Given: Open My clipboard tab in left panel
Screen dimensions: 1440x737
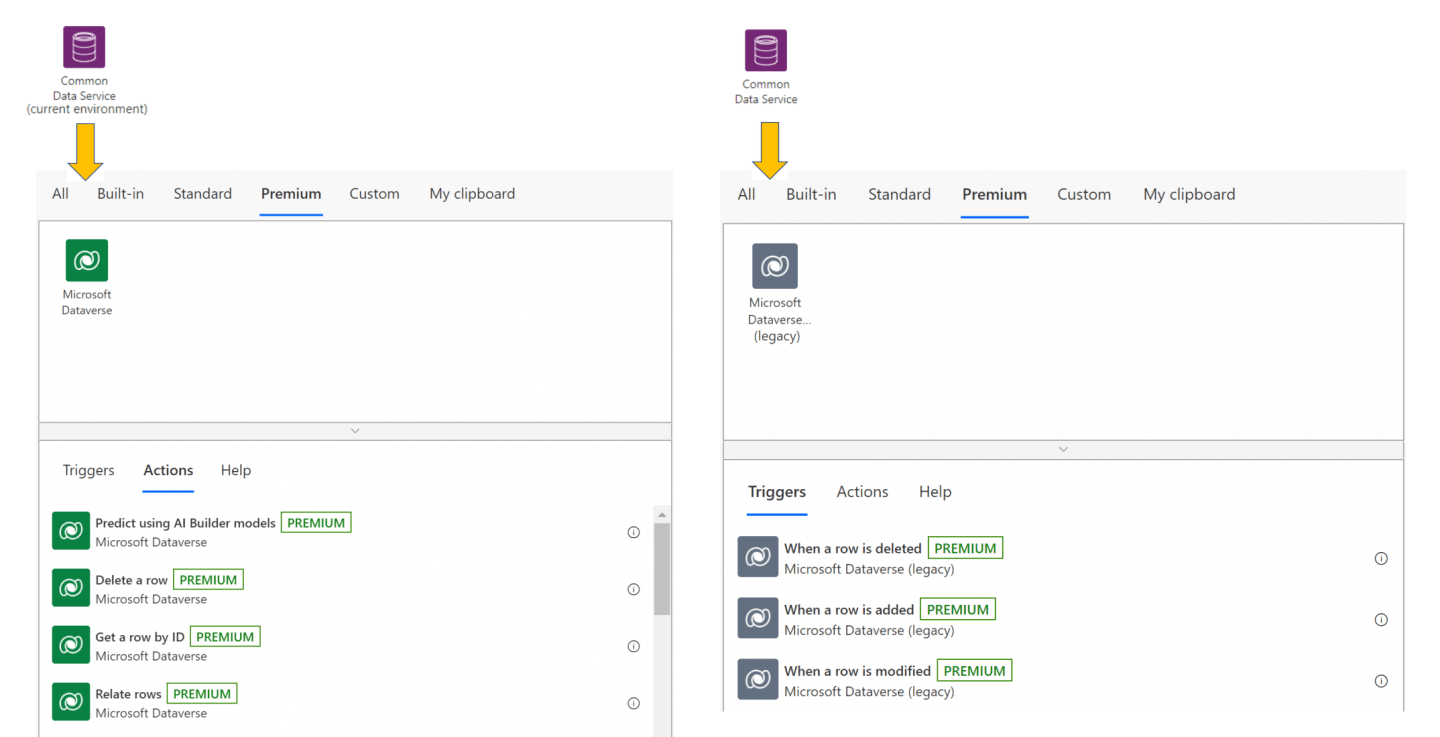Looking at the screenshot, I should click(472, 194).
